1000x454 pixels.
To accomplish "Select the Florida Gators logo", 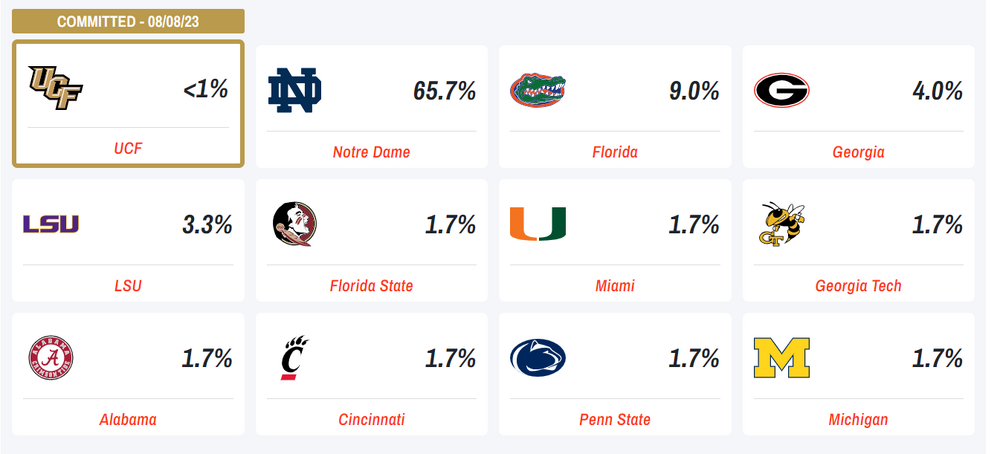I will point(539,90).
